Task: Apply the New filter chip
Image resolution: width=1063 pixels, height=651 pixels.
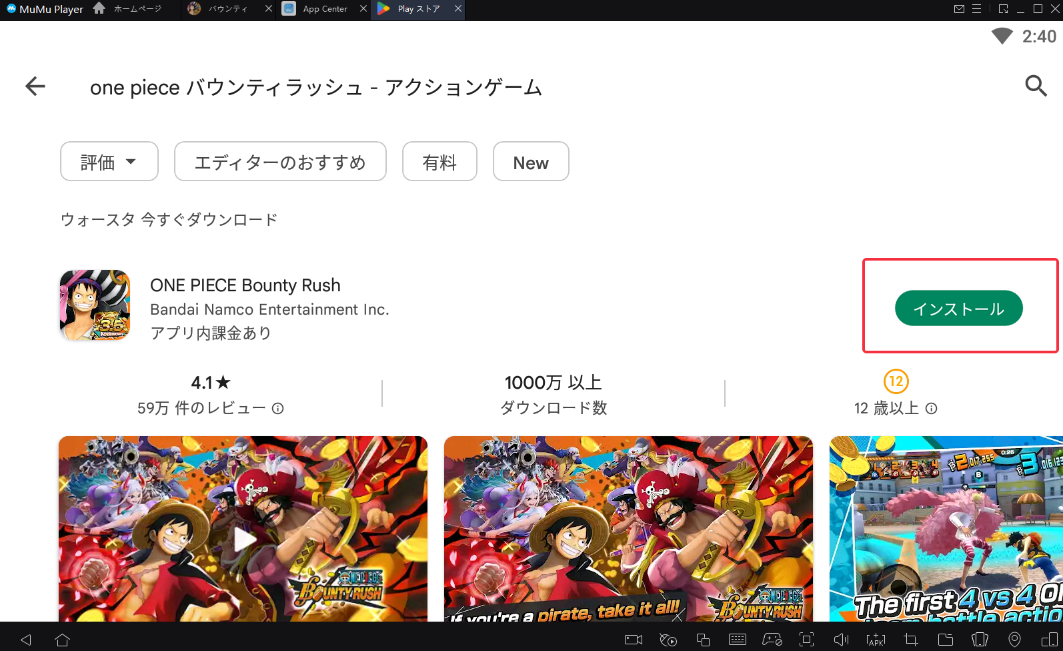Action: click(x=531, y=161)
